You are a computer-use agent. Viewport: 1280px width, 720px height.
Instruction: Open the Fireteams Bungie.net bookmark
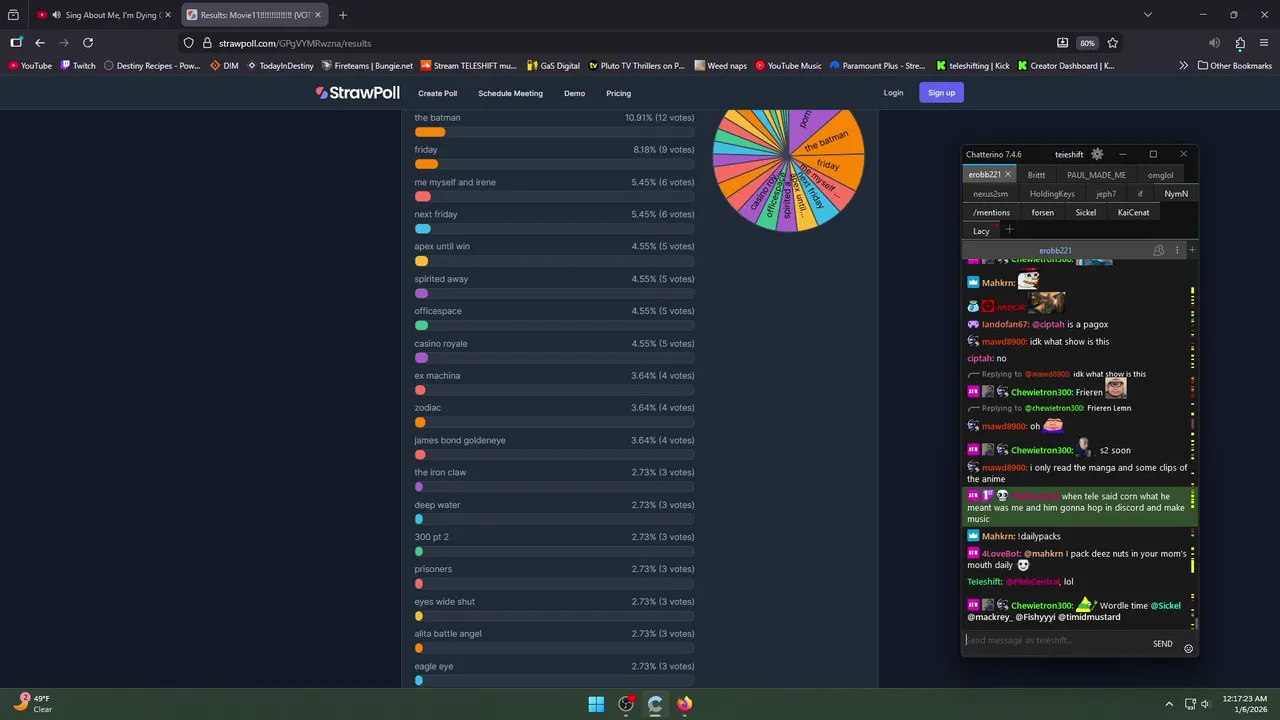366,66
